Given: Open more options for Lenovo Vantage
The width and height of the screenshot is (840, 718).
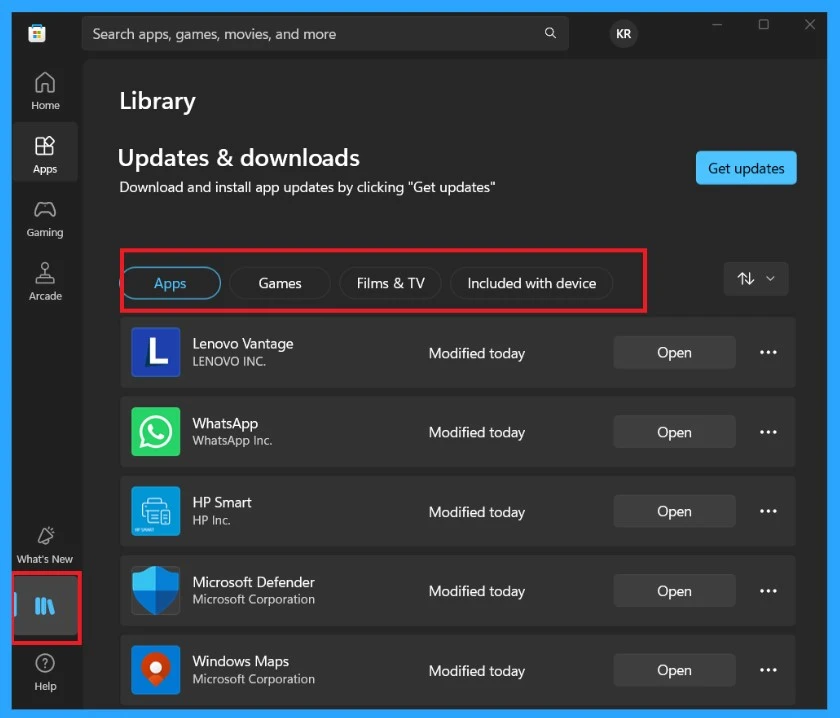Looking at the screenshot, I should point(768,352).
